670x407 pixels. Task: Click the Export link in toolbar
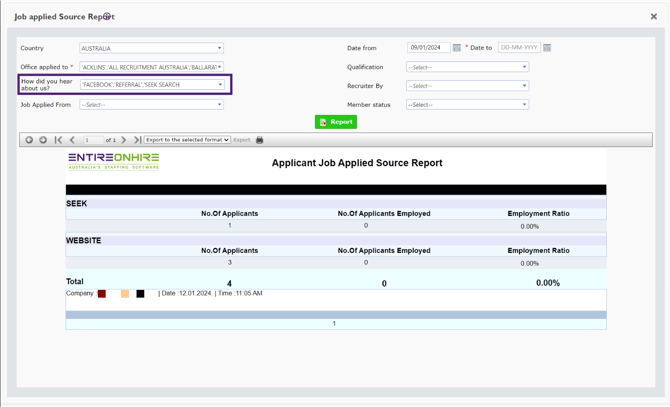241,140
